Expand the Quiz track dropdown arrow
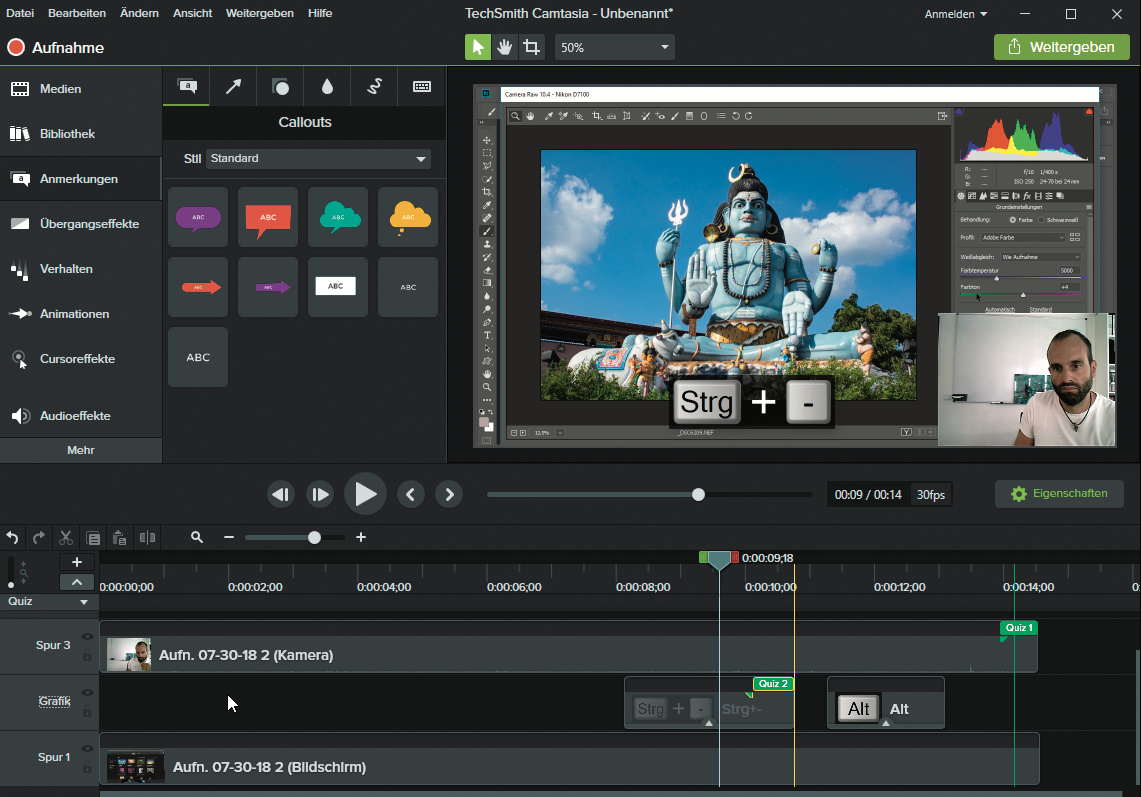Screen dimensions: 1141x797 coord(84,603)
